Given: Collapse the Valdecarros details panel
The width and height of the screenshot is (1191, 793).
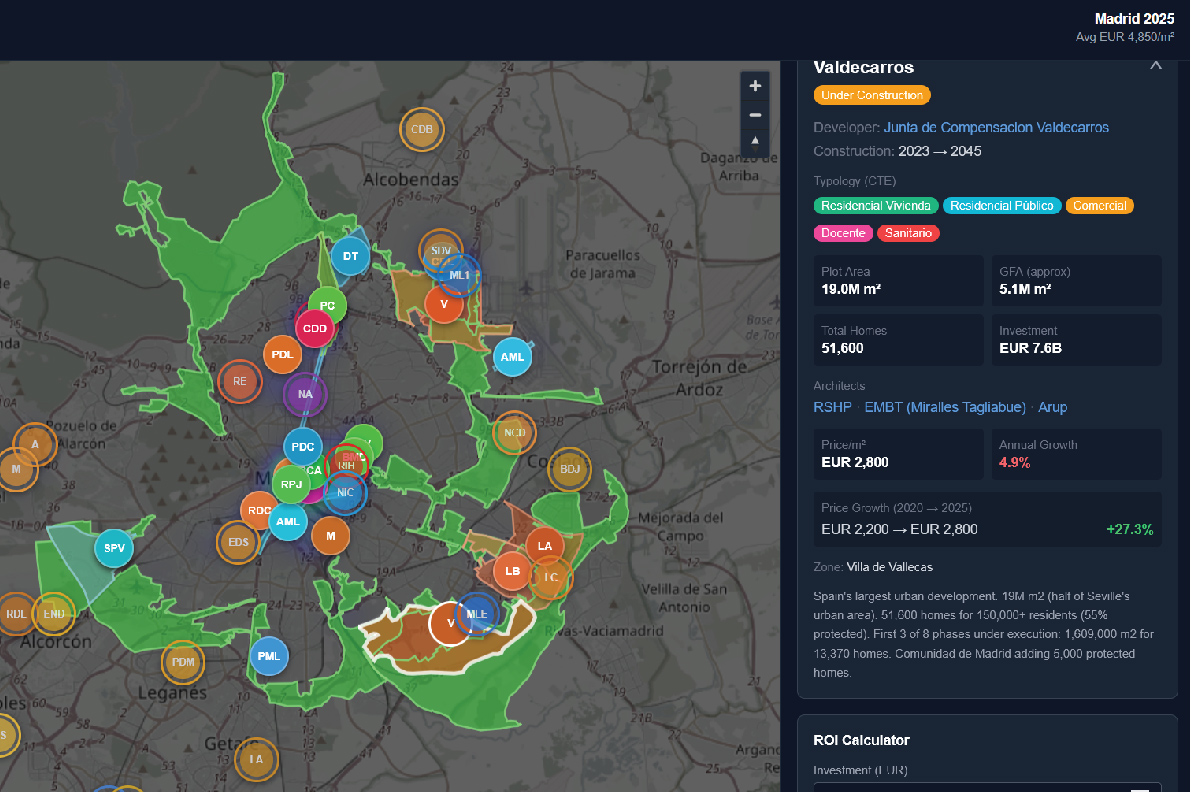Looking at the screenshot, I should (1156, 65).
